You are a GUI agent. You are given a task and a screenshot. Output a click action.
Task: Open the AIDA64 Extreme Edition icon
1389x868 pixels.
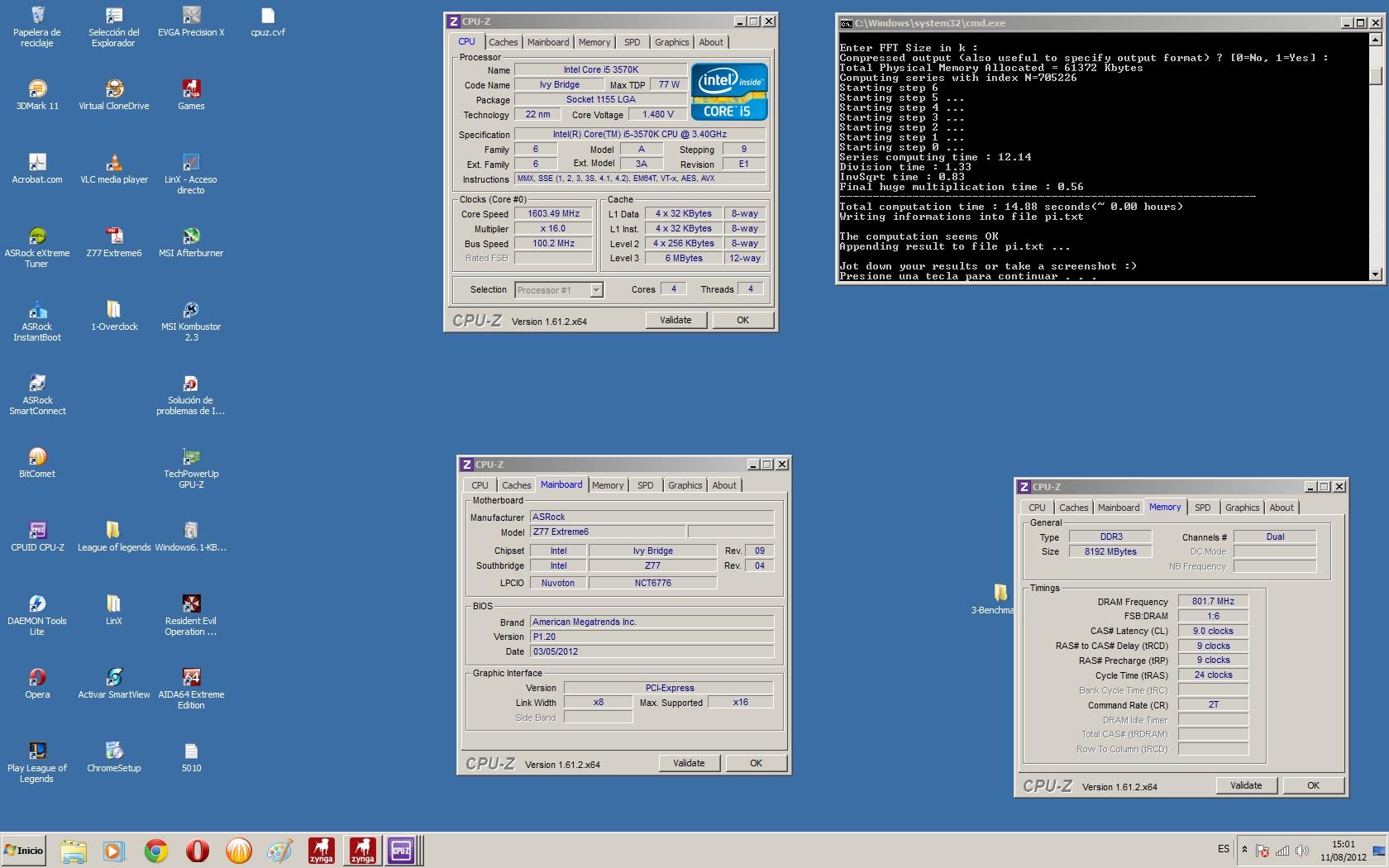point(191,689)
